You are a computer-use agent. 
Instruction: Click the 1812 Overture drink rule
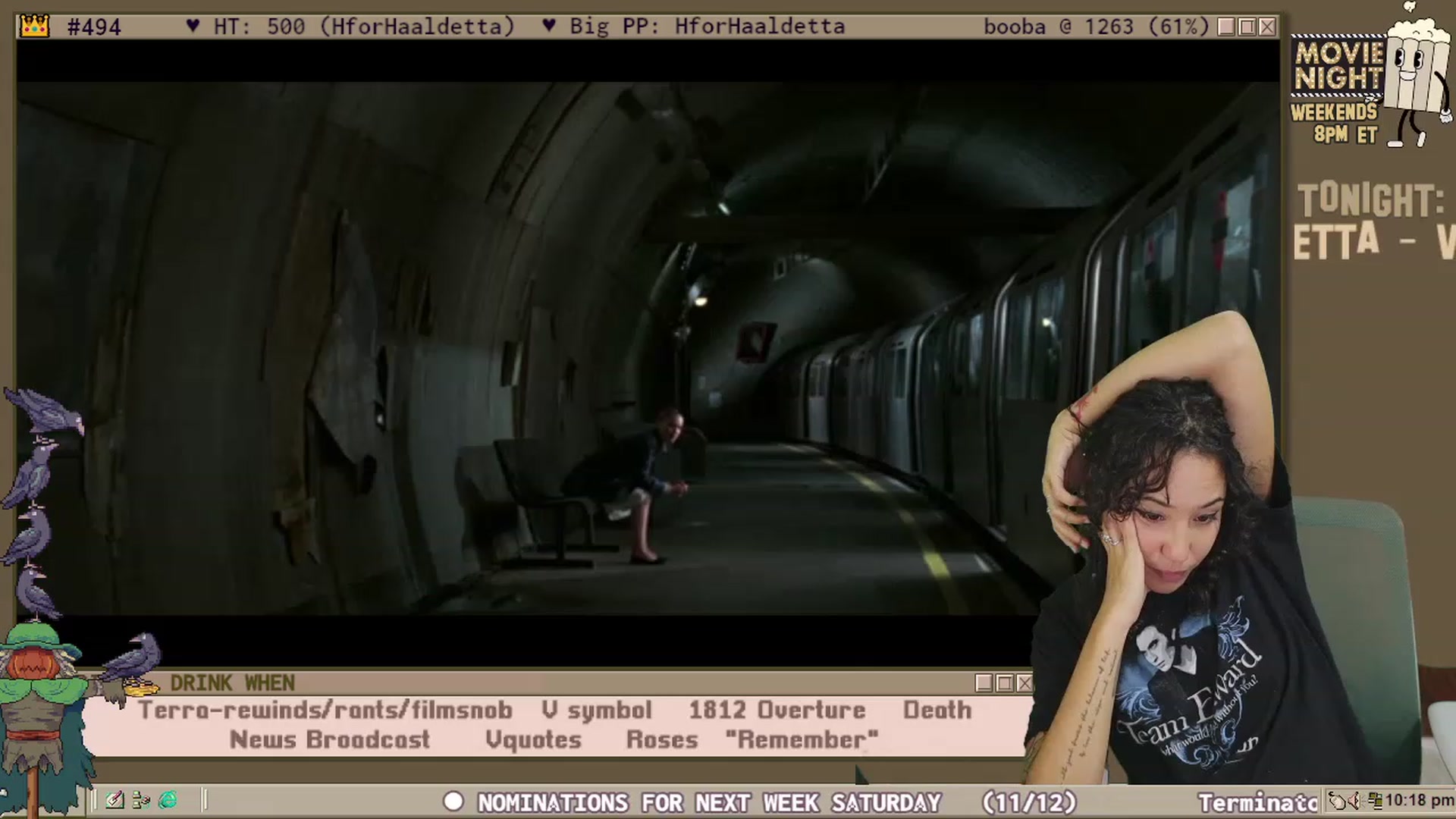point(777,710)
